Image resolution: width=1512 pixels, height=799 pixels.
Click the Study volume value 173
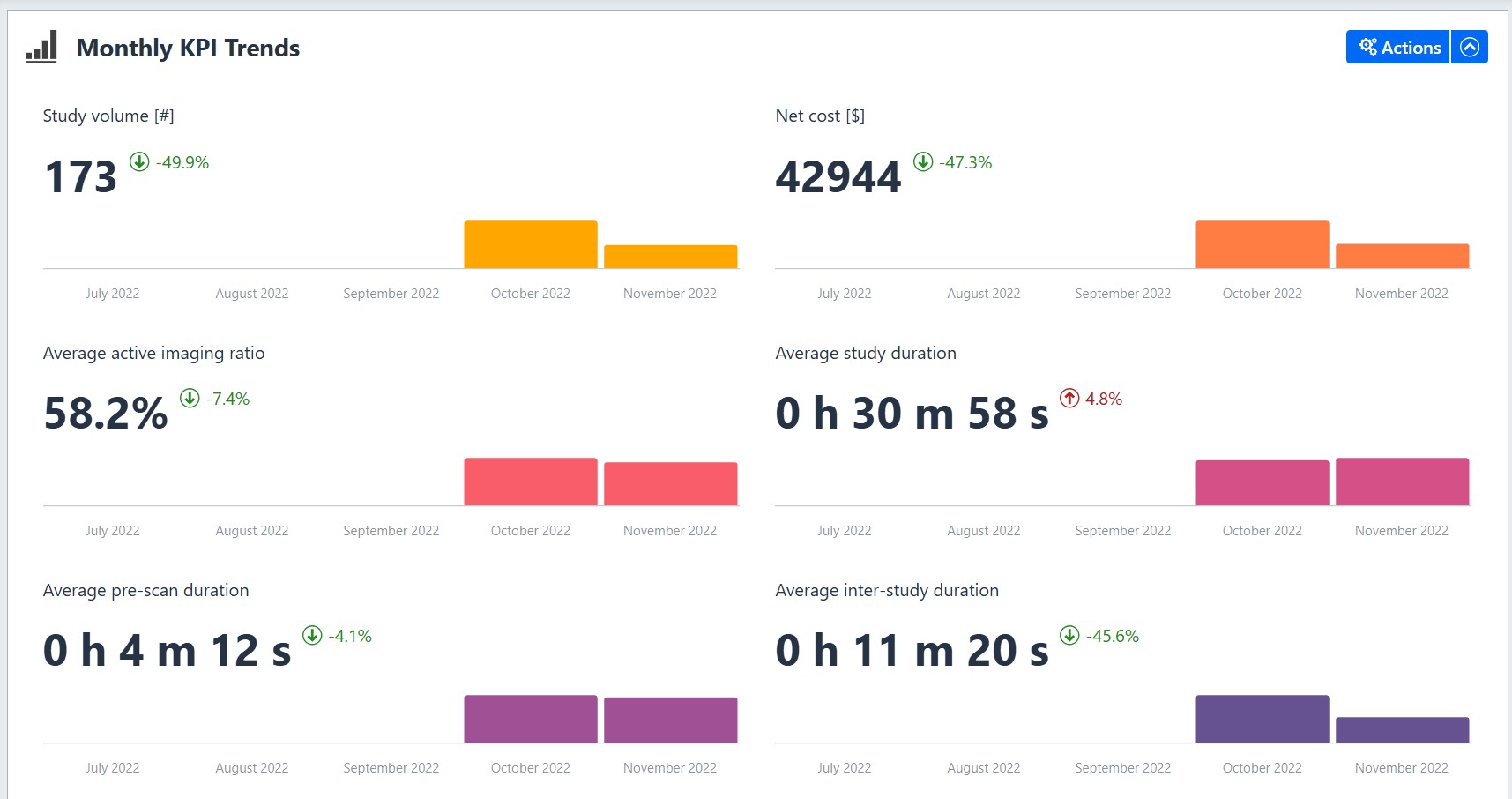click(x=80, y=176)
